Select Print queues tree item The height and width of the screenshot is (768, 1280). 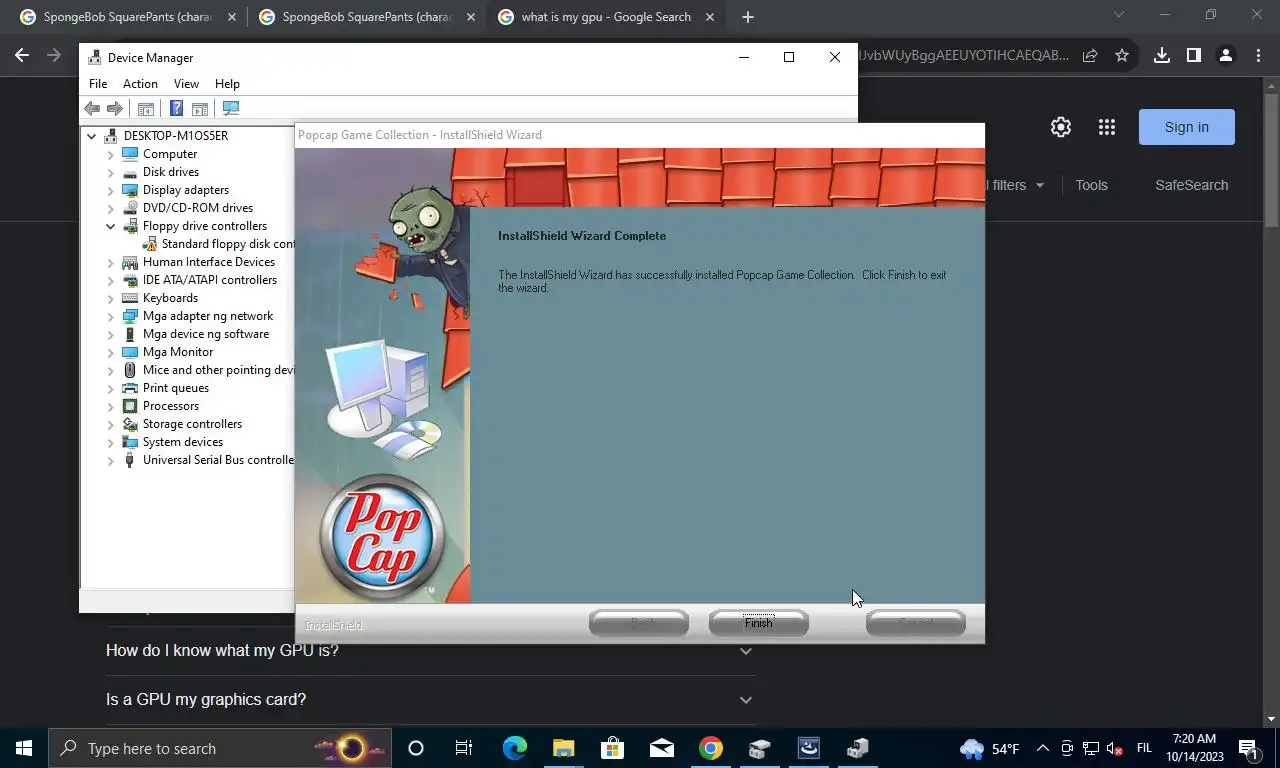(x=175, y=388)
